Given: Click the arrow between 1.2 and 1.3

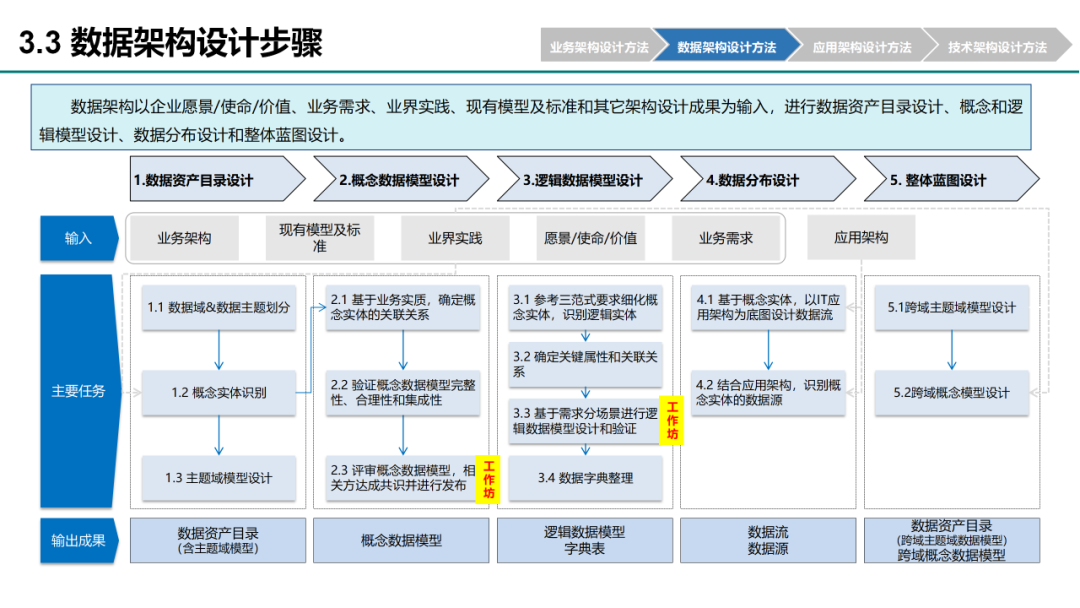Looking at the screenshot, I should (x=219, y=435).
